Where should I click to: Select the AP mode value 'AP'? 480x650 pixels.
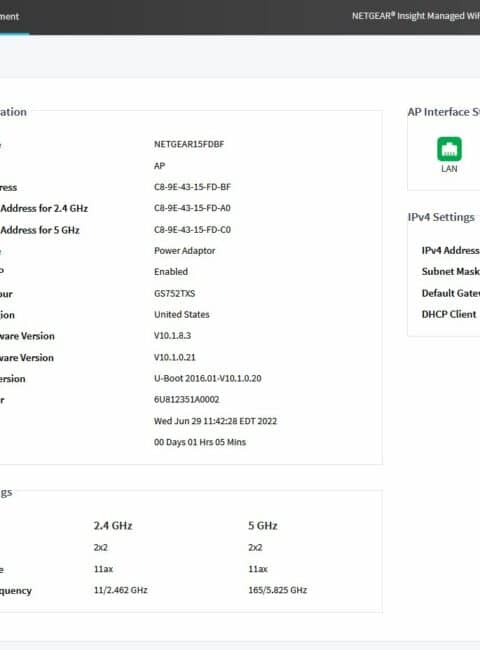(x=160, y=166)
